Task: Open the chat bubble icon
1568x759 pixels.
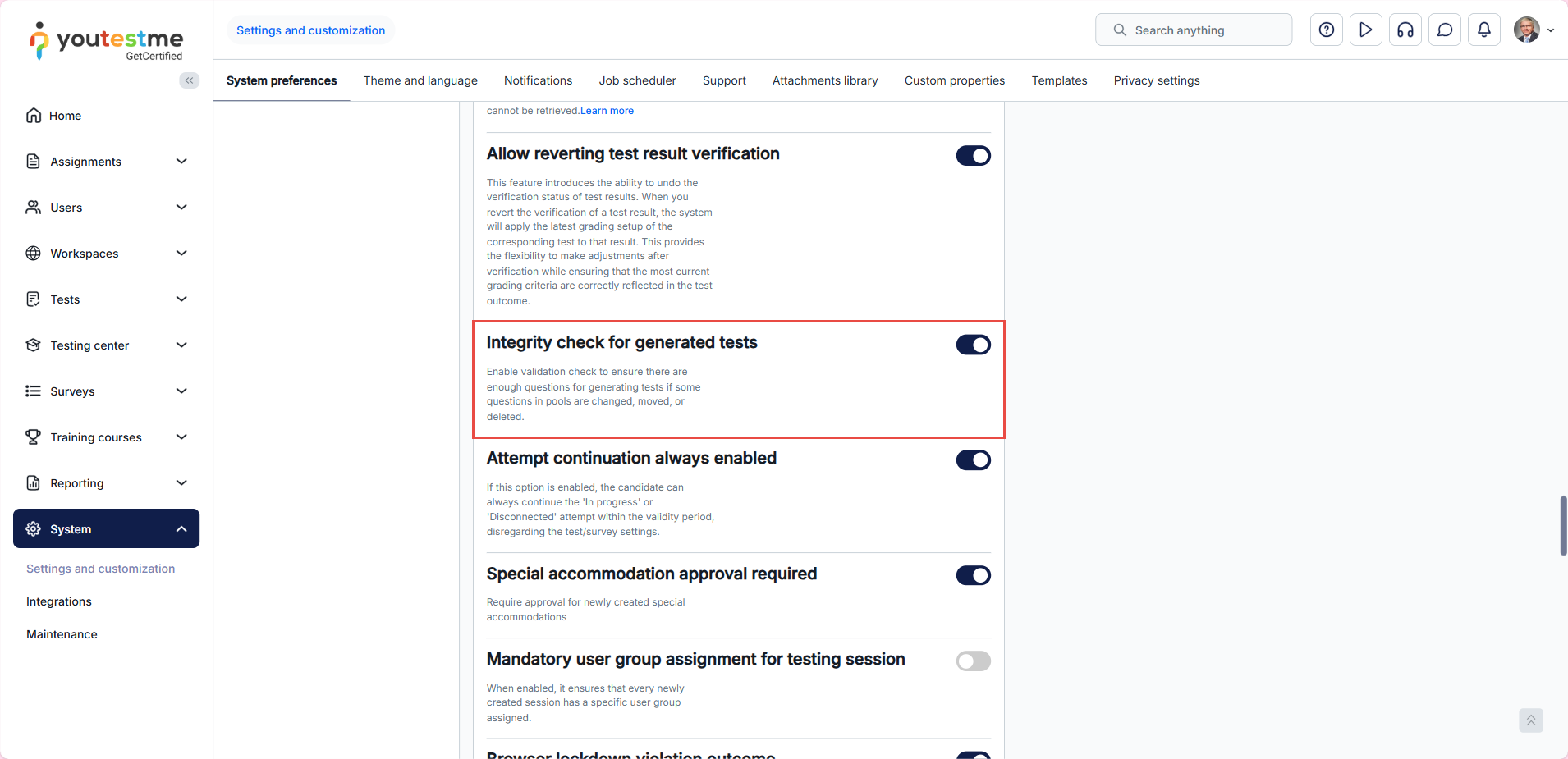Action: [1444, 30]
